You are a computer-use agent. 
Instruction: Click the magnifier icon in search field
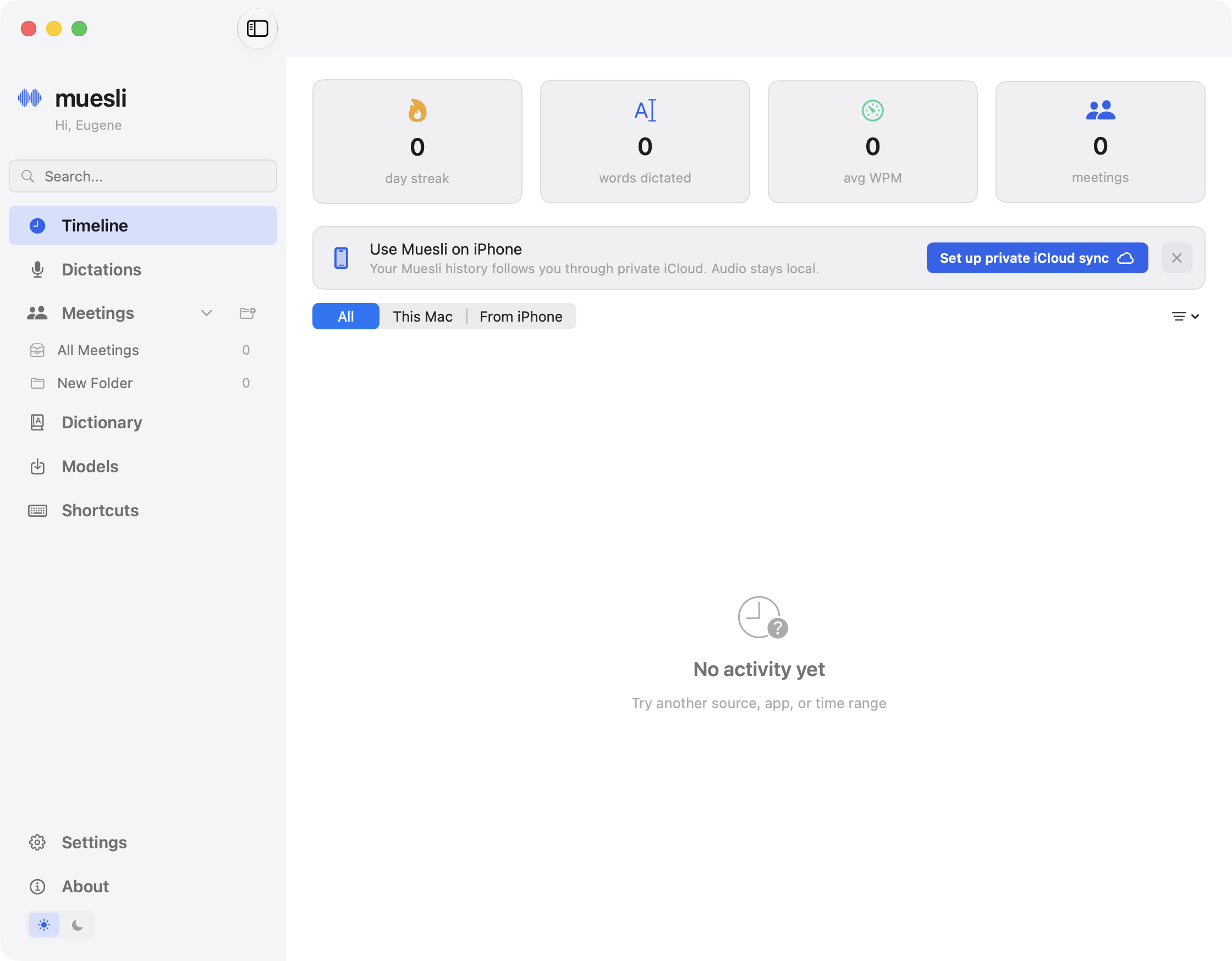(28, 176)
